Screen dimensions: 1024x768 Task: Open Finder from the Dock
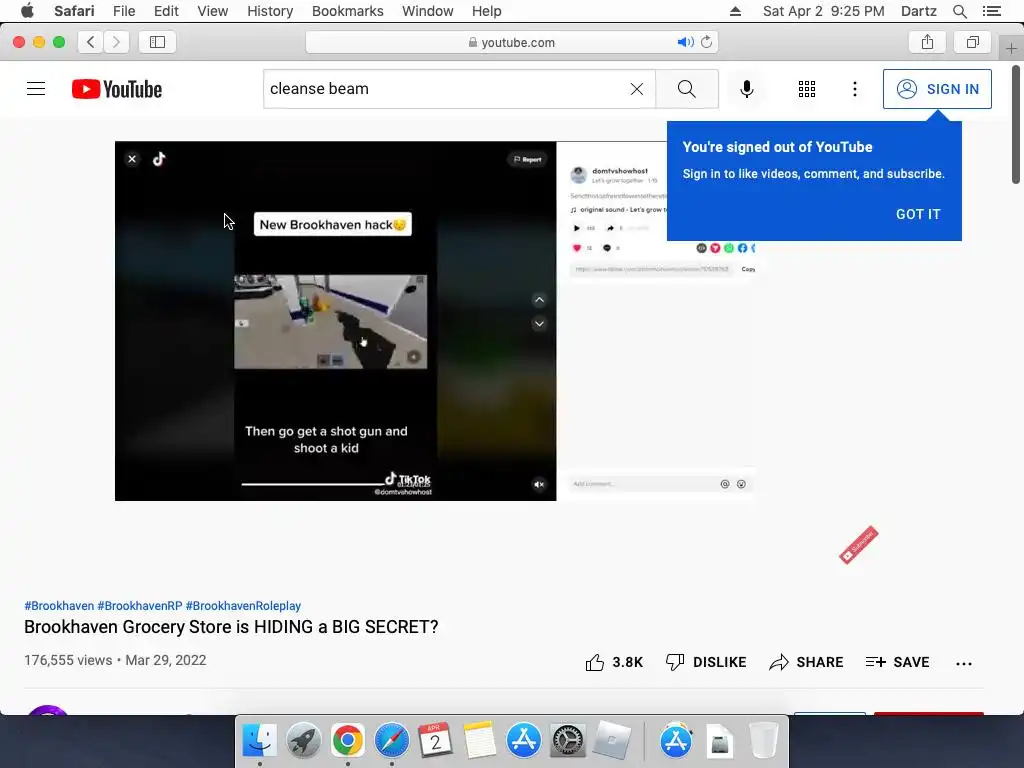click(259, 741)
